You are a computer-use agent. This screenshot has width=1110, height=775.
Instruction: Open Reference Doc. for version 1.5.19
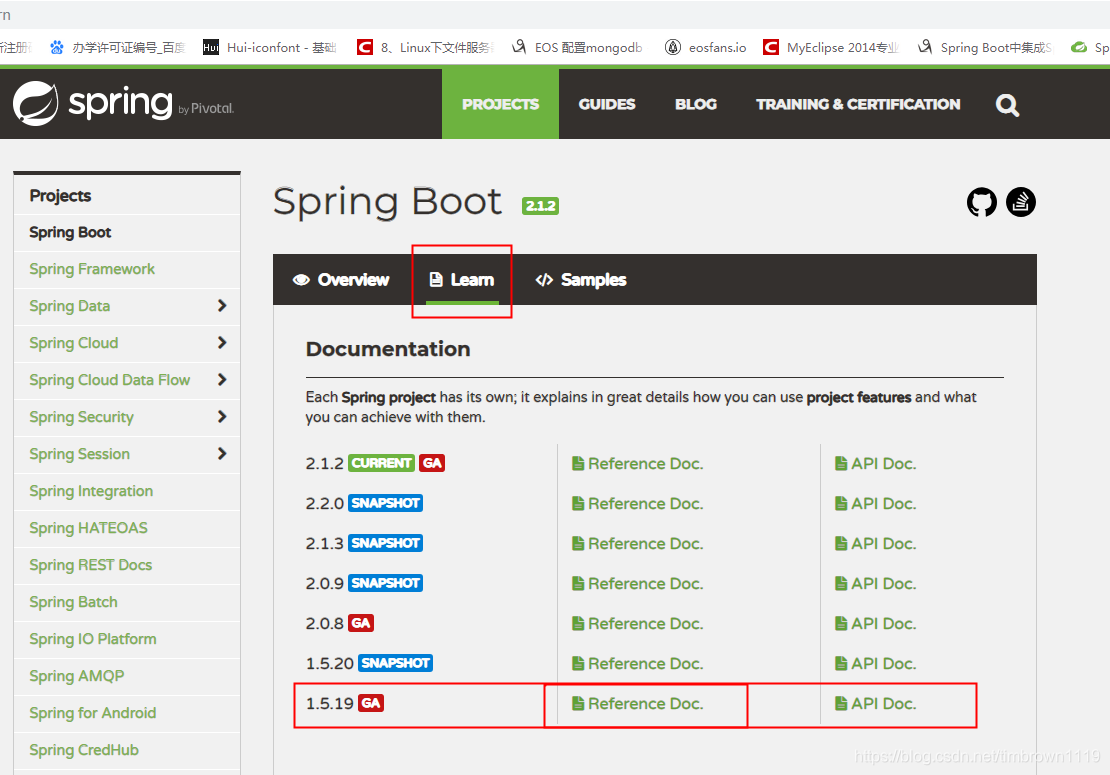[x=637, y=704]
